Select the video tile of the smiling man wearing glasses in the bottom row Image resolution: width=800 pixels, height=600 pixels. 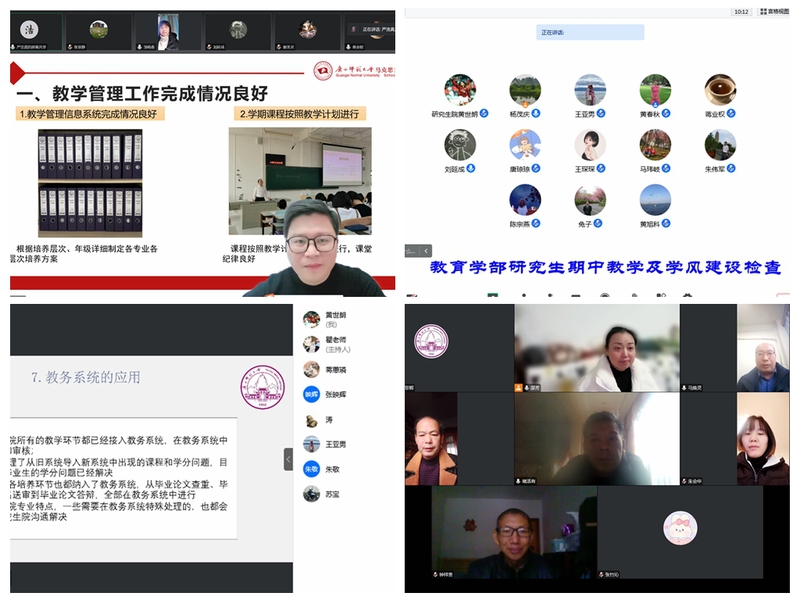[x=514, y=532]
